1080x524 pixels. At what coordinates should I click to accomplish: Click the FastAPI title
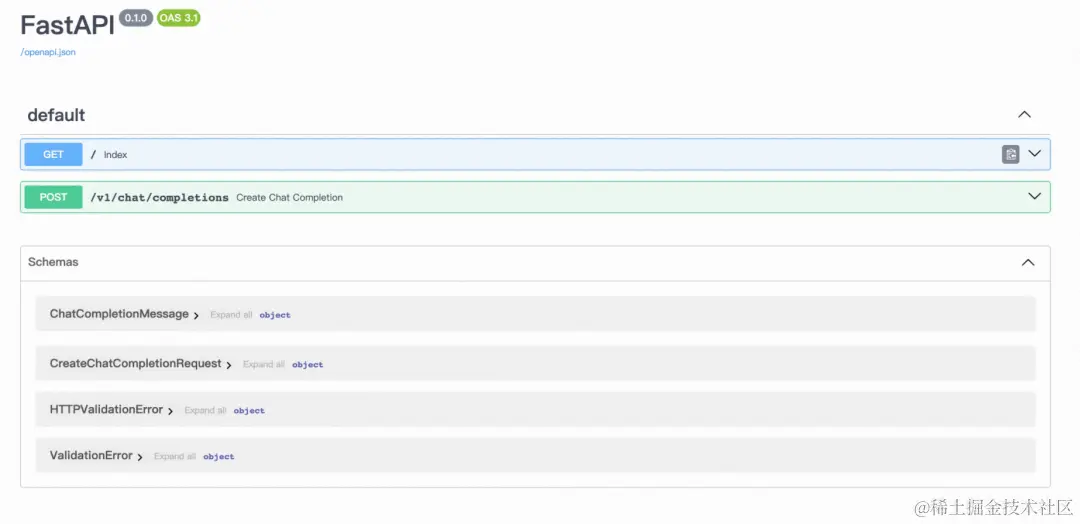point(67,25)
